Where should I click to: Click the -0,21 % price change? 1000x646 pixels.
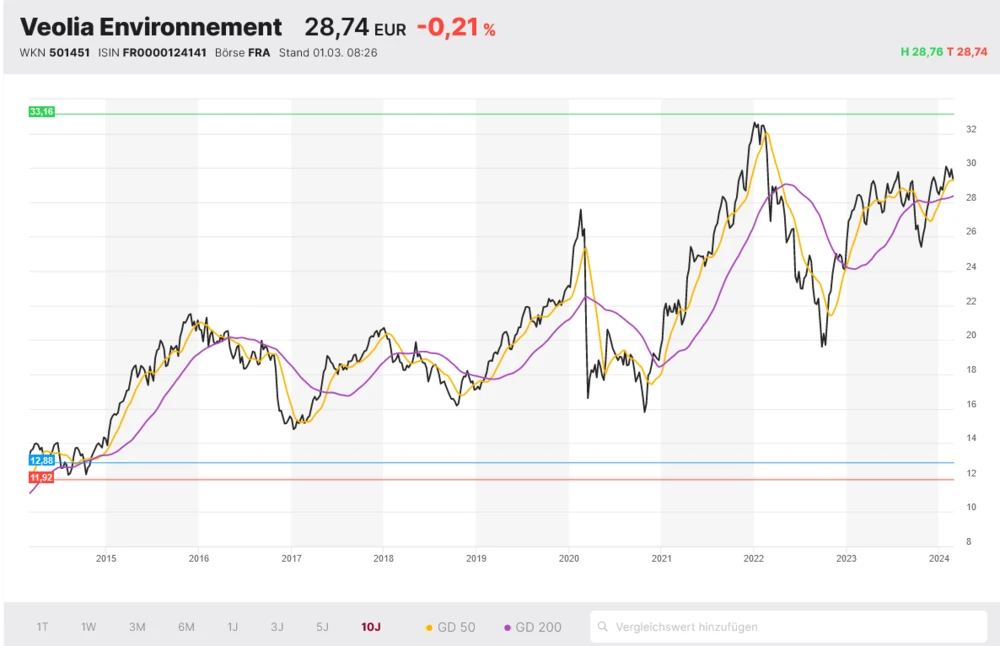coord(455,28)
